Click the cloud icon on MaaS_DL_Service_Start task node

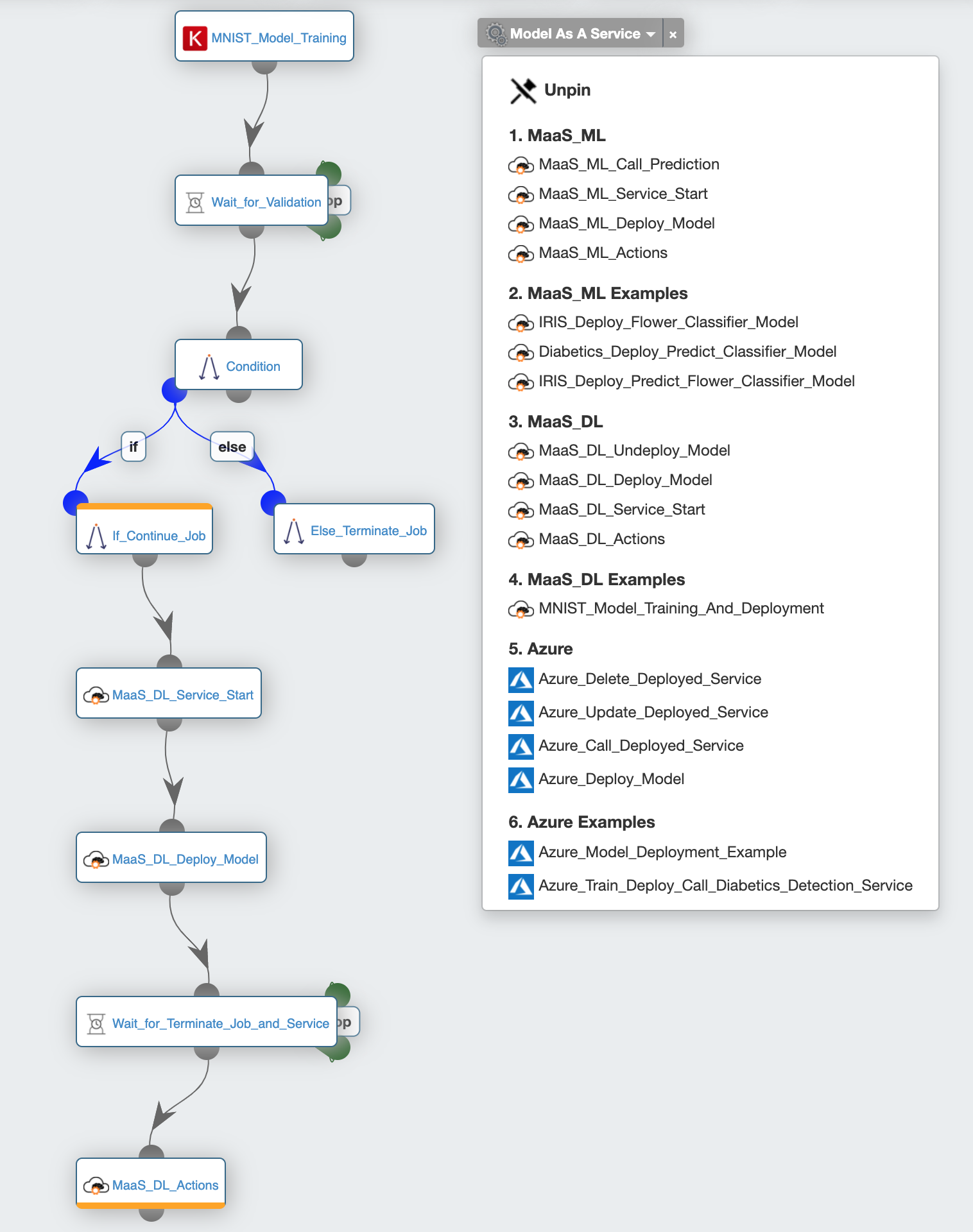coord(96,696)
